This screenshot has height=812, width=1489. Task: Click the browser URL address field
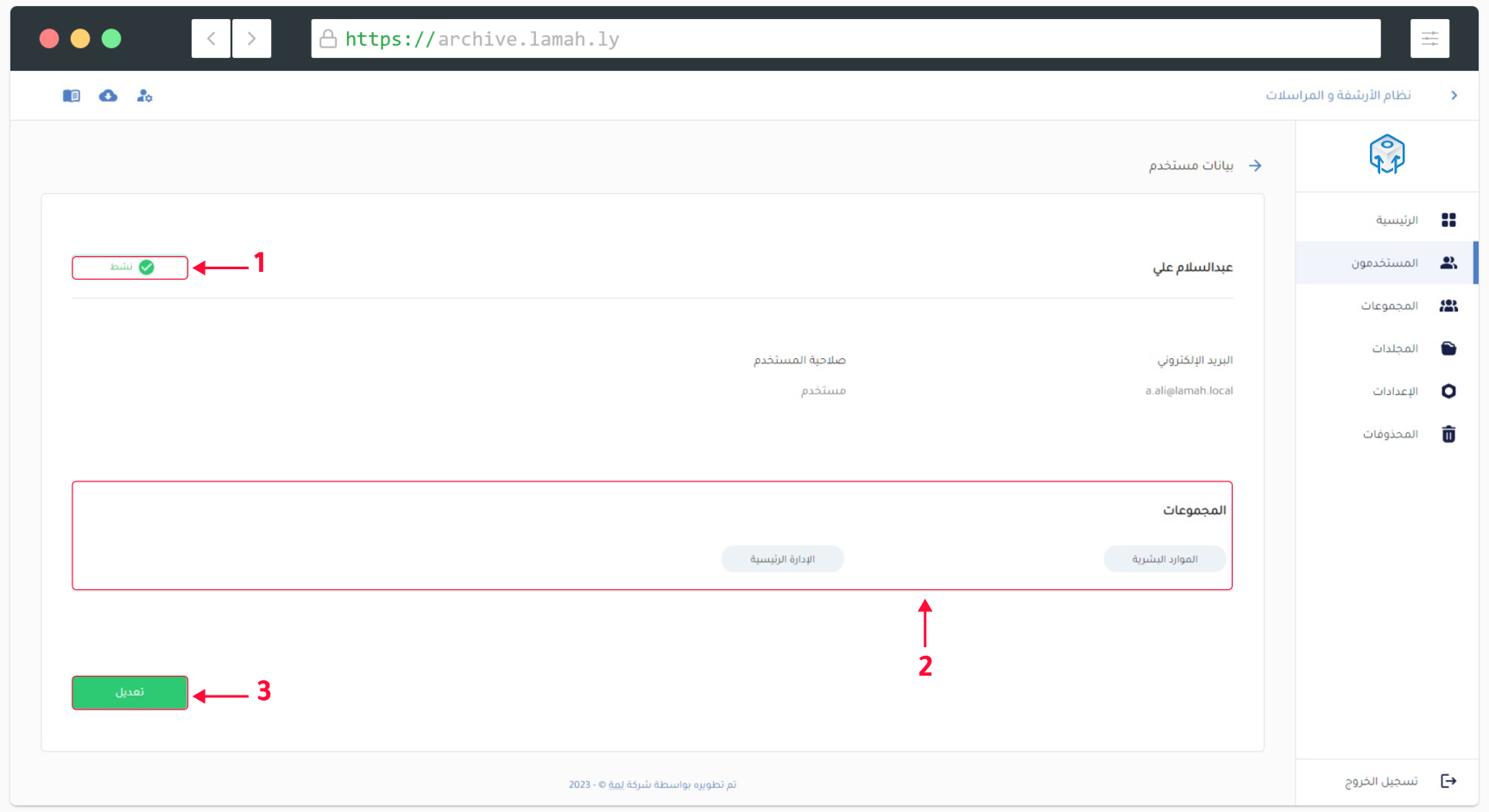pos(846,39)
